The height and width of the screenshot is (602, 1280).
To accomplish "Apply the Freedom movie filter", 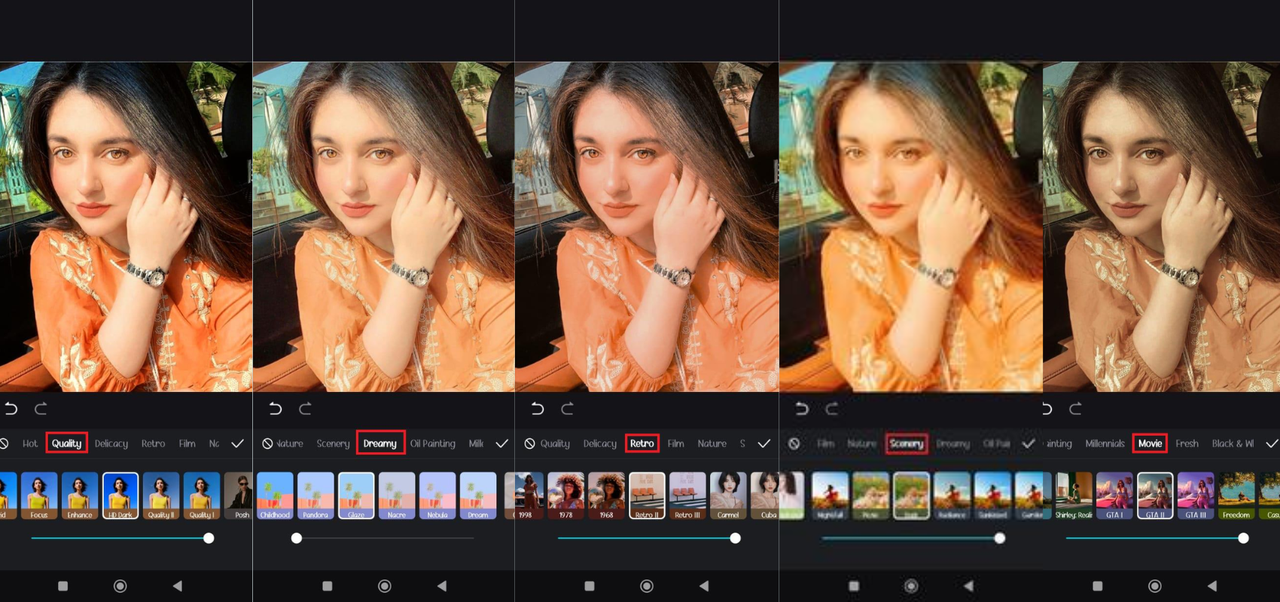I will tap(1236, 496).
